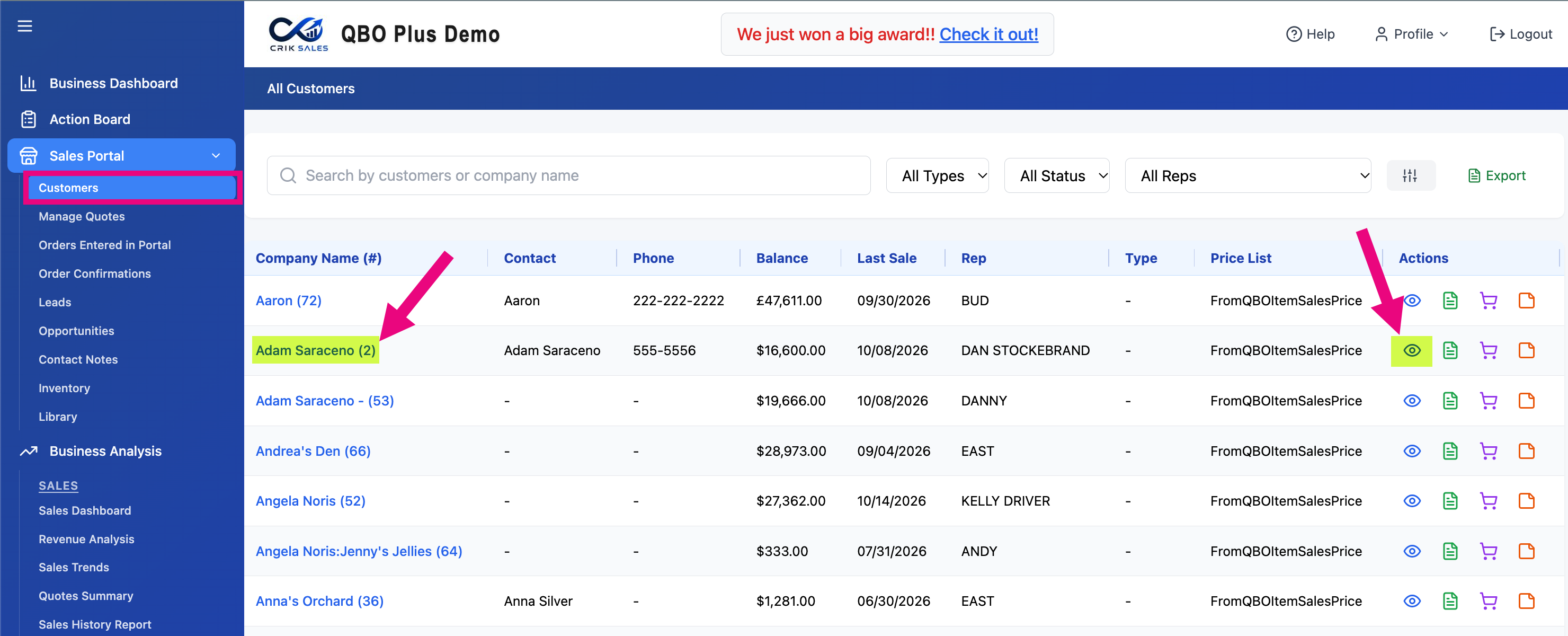Open green document icon for Adam Saraceno - (53)
The image size is (1568, 636).
tap(1450, 401)
